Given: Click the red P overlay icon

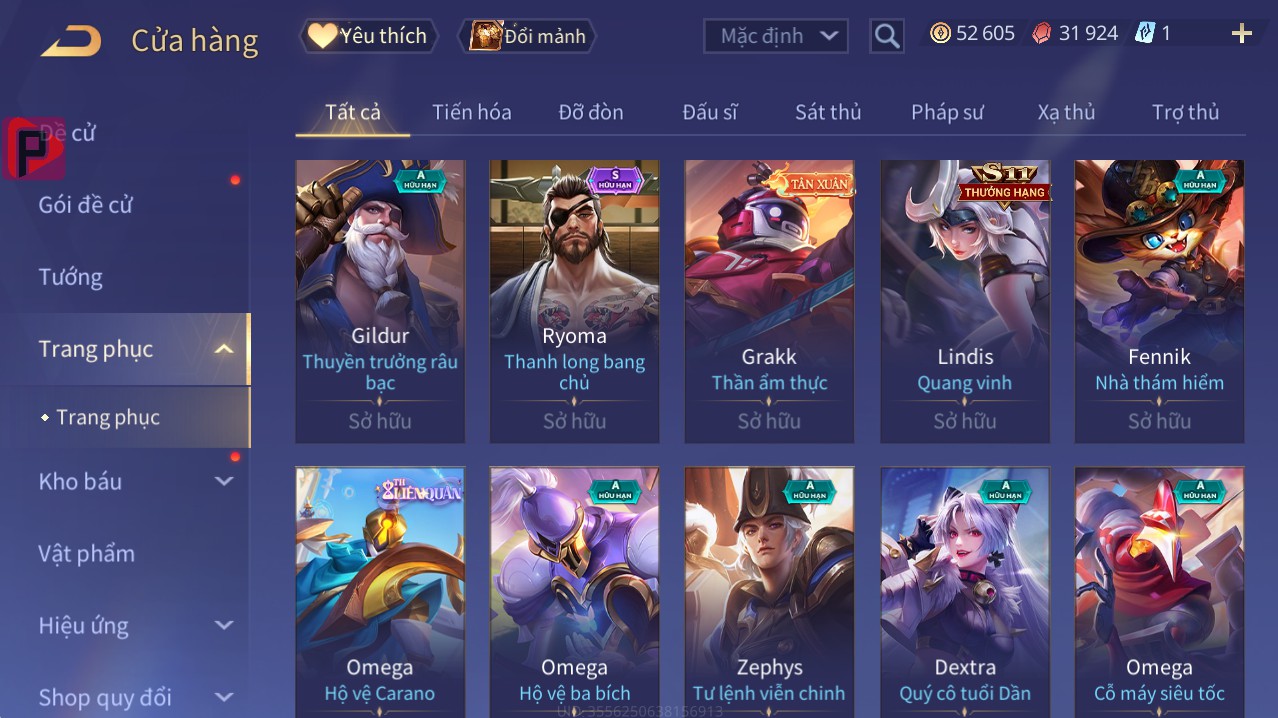Looking at the screenshot, I should (x=34, y=148).
